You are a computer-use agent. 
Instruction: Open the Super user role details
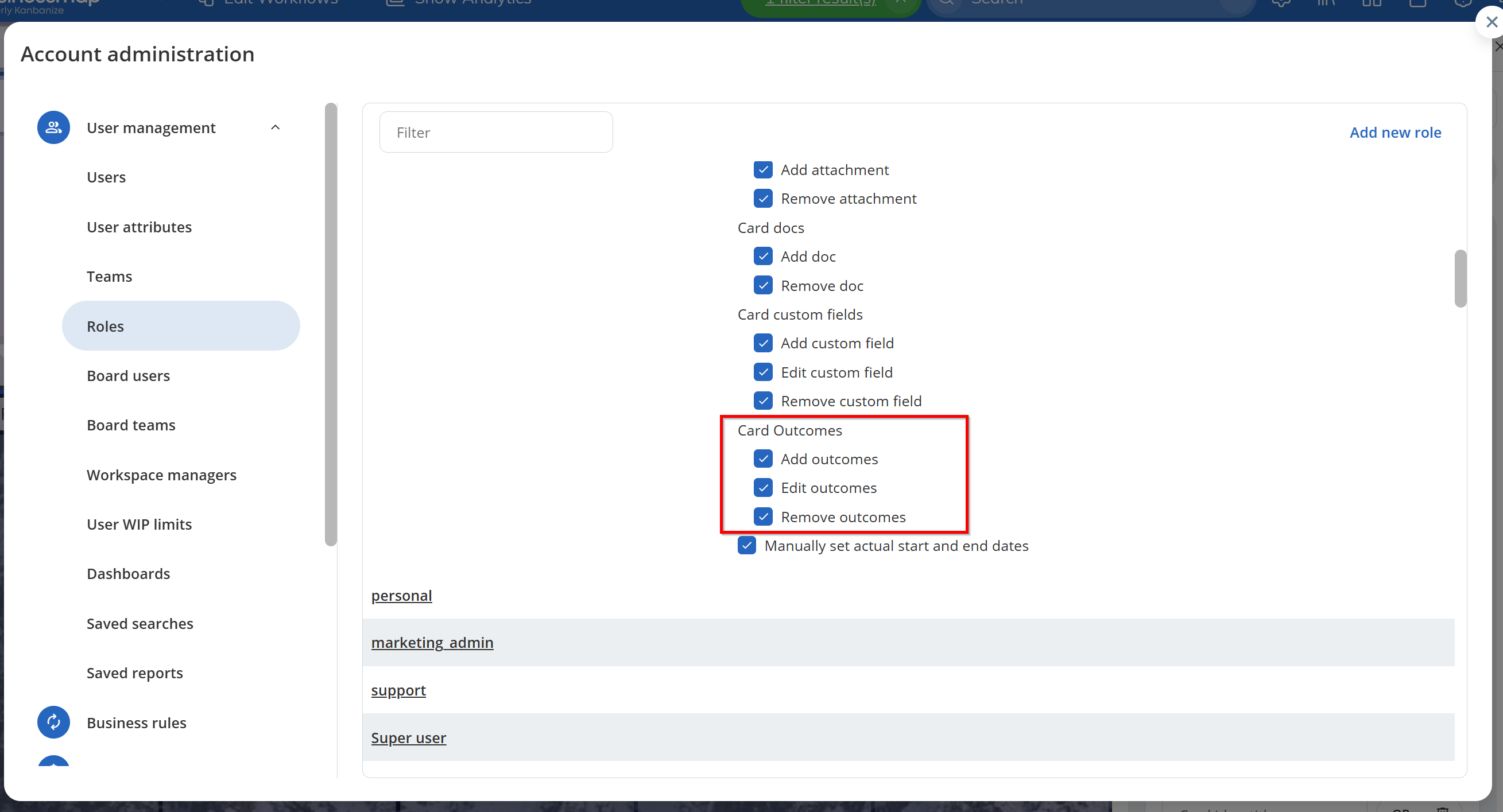pos(408,738)
